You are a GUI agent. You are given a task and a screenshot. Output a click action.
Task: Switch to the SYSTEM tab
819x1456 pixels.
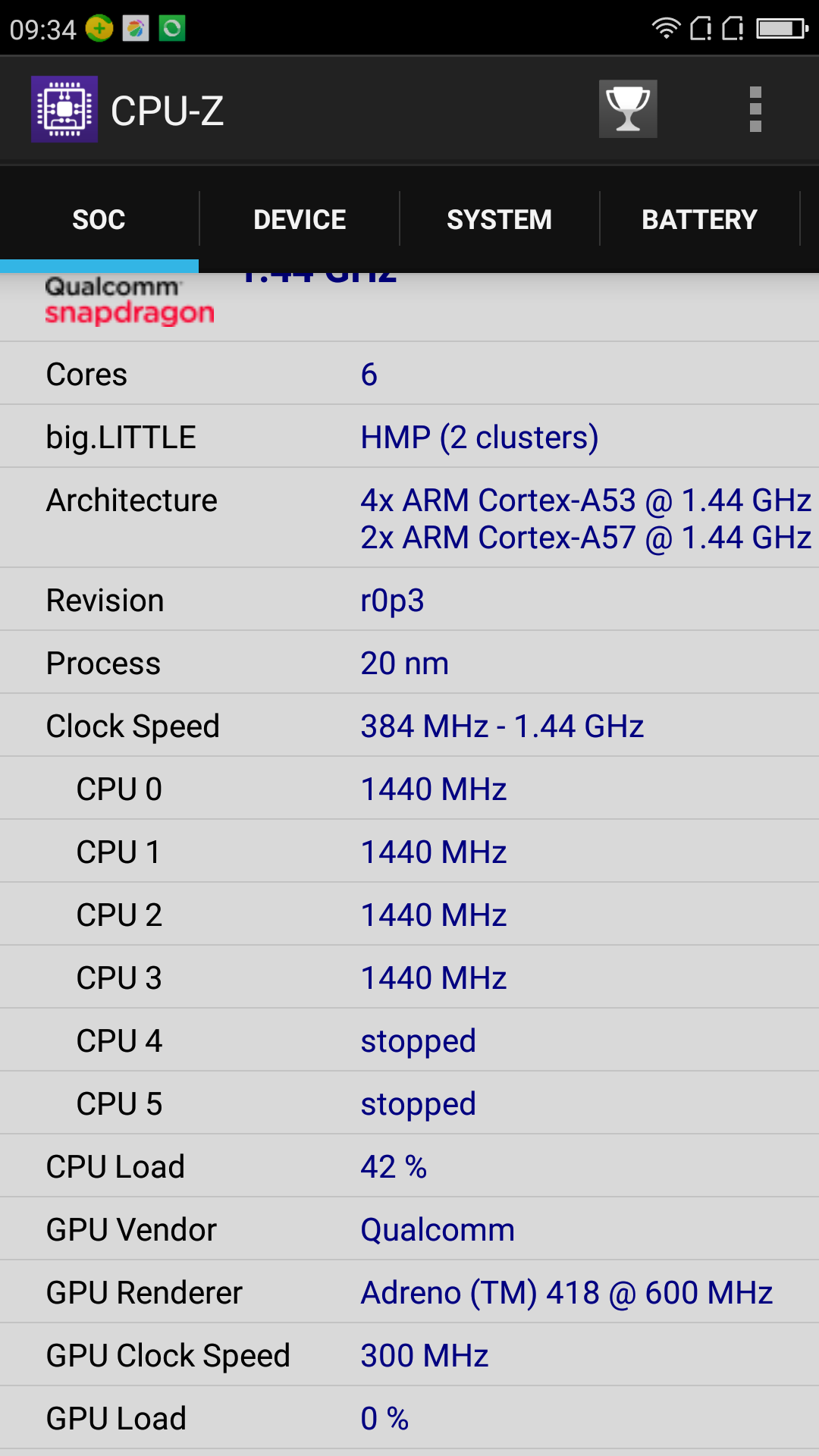pyautogui.click(x=499, y=220)
